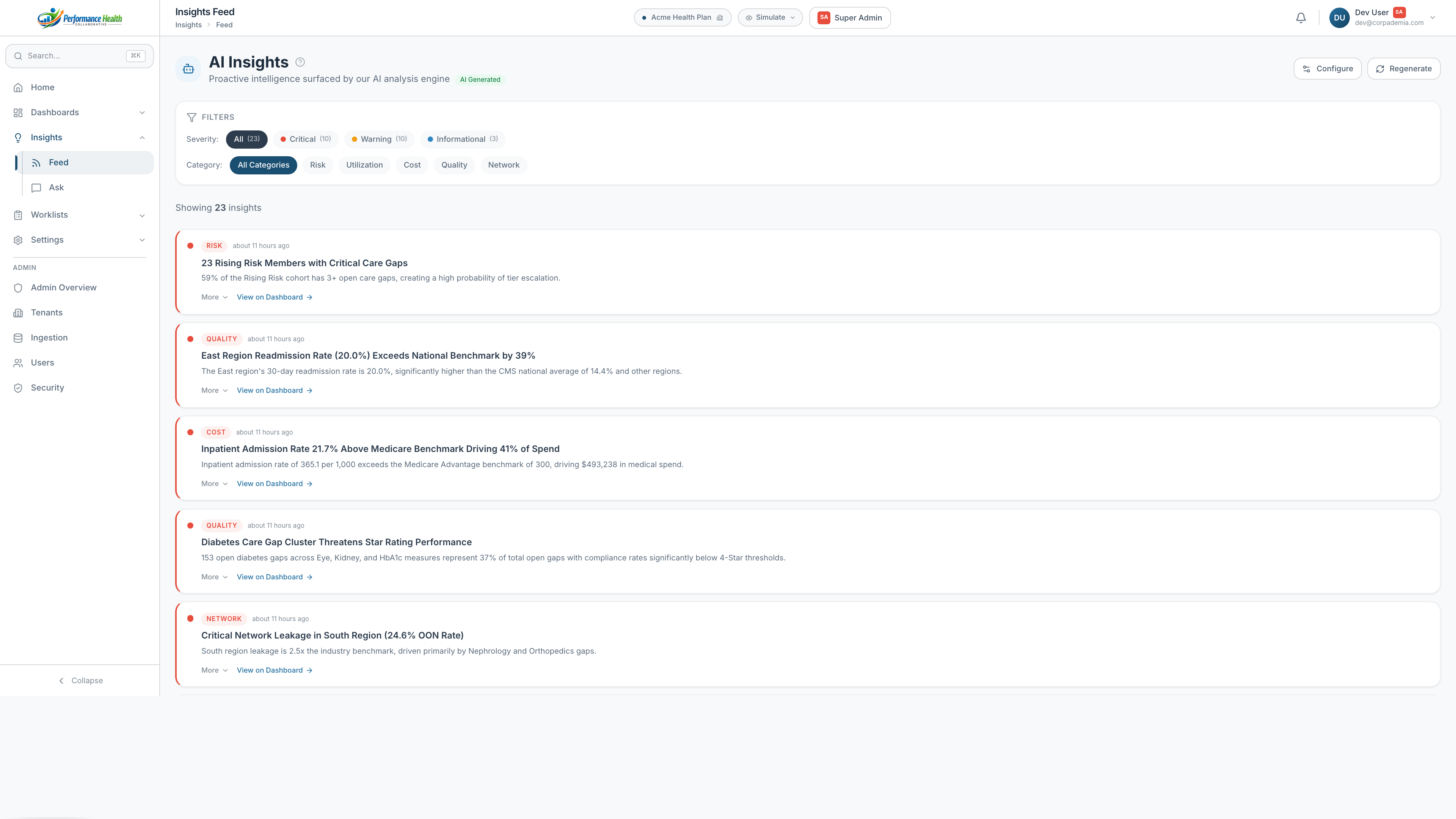The width and height of the screenshot is (1456, 819).
Task: Select the Cost category chip
Action: 412,165
